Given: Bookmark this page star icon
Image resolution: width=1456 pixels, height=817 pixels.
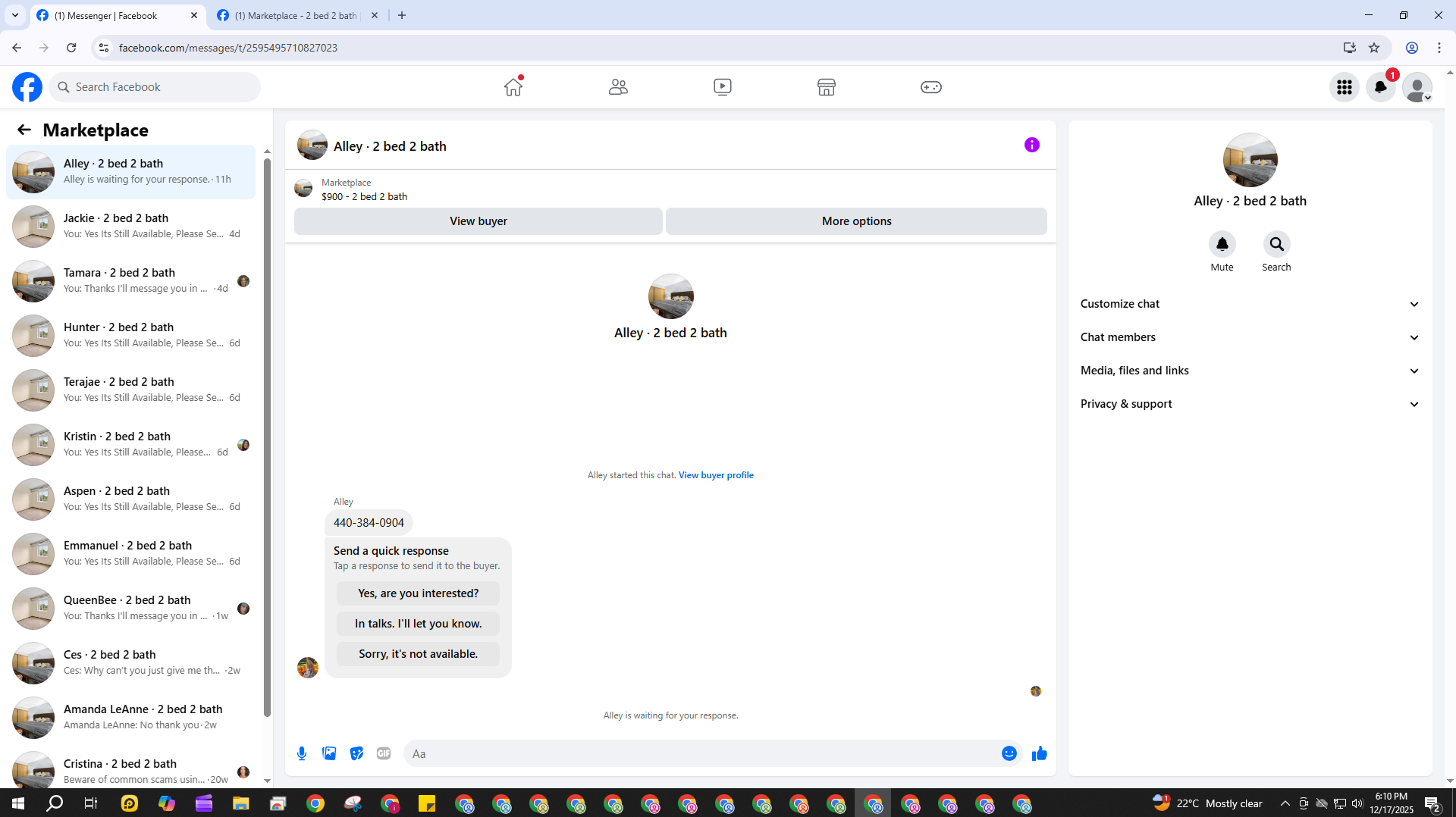Looking at the screenshot, I should pyautogui.click(x=1374, y=48).
